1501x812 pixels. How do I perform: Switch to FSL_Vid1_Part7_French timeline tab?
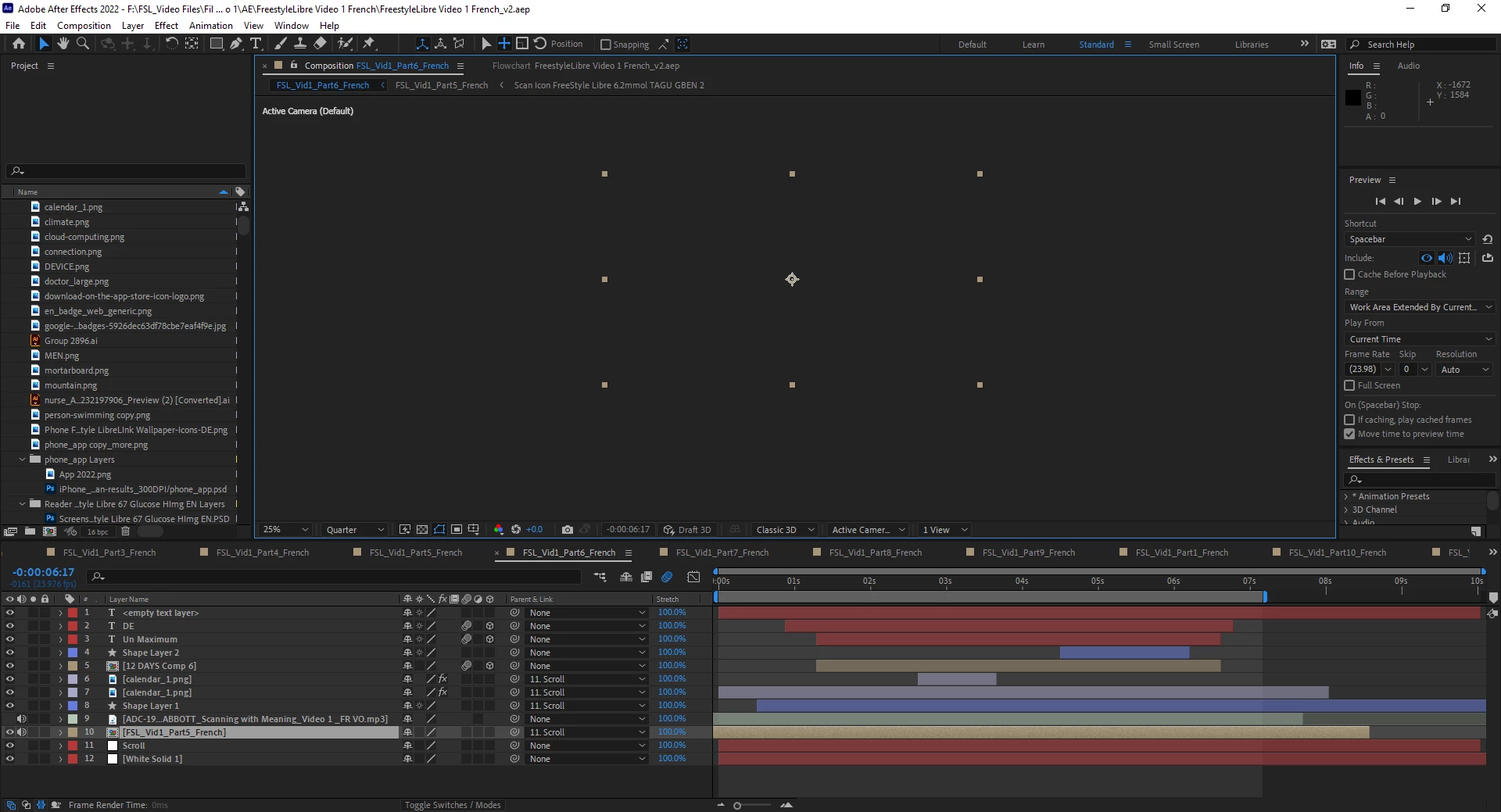pos(722,553)
